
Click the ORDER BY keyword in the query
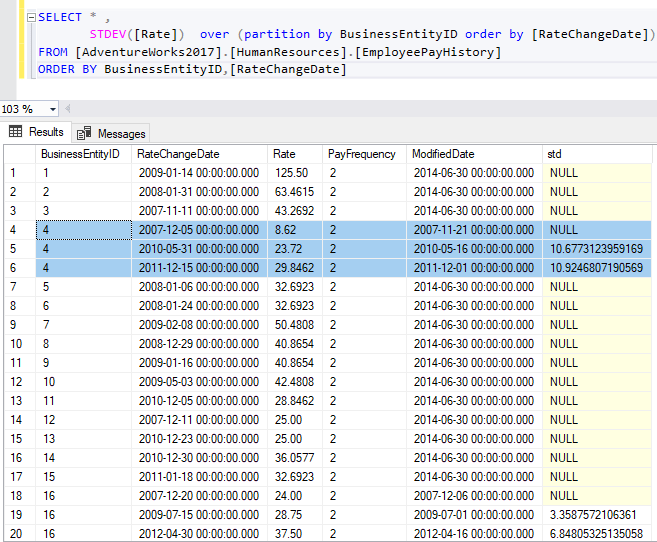tap(67, 69)
